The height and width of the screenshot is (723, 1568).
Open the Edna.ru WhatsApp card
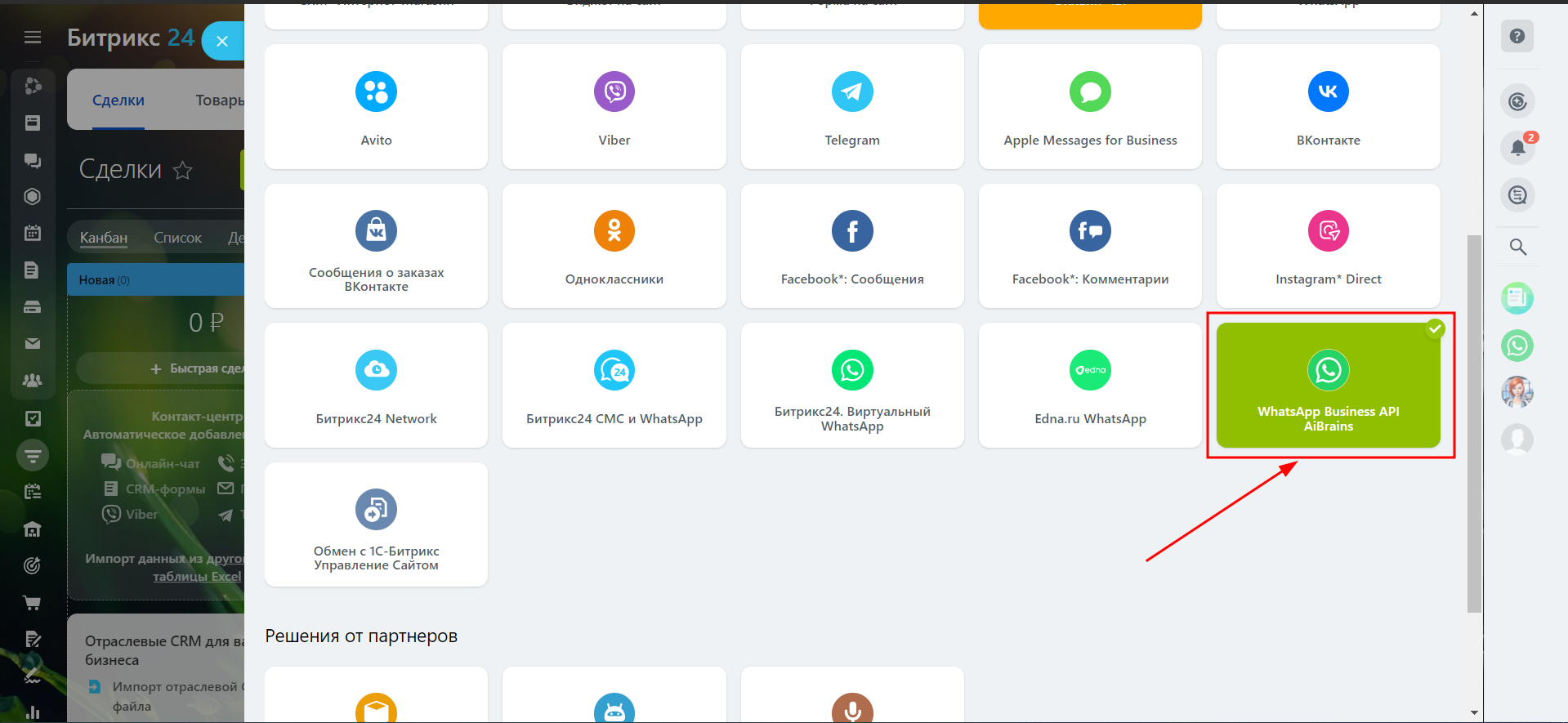click(x=1090, y=385)
